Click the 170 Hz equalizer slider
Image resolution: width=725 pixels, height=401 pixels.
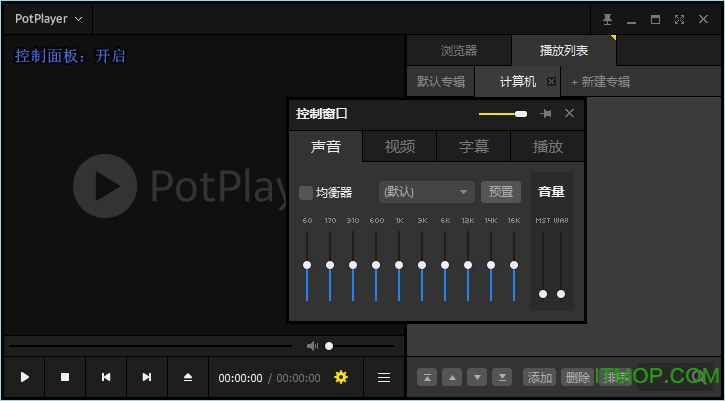pos(330,265)
